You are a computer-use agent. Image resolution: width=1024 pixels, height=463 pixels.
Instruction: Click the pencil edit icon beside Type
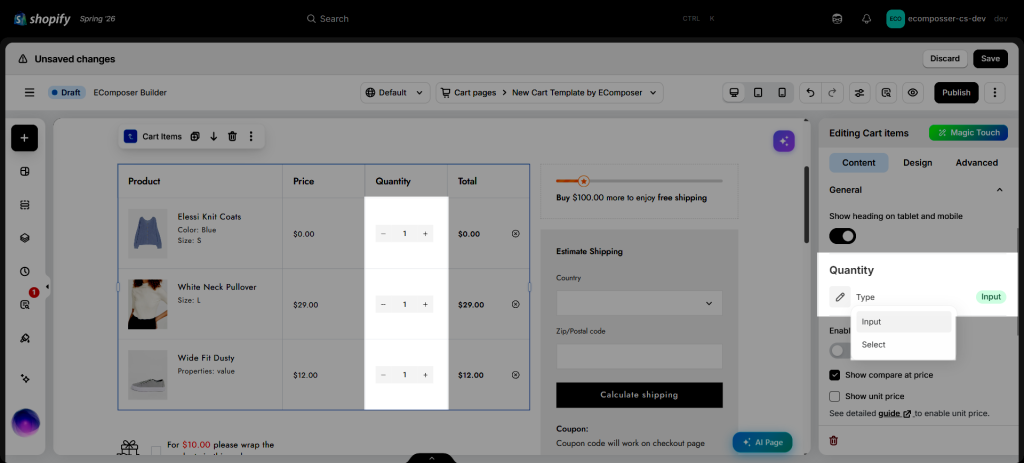(x=840, y=296)
